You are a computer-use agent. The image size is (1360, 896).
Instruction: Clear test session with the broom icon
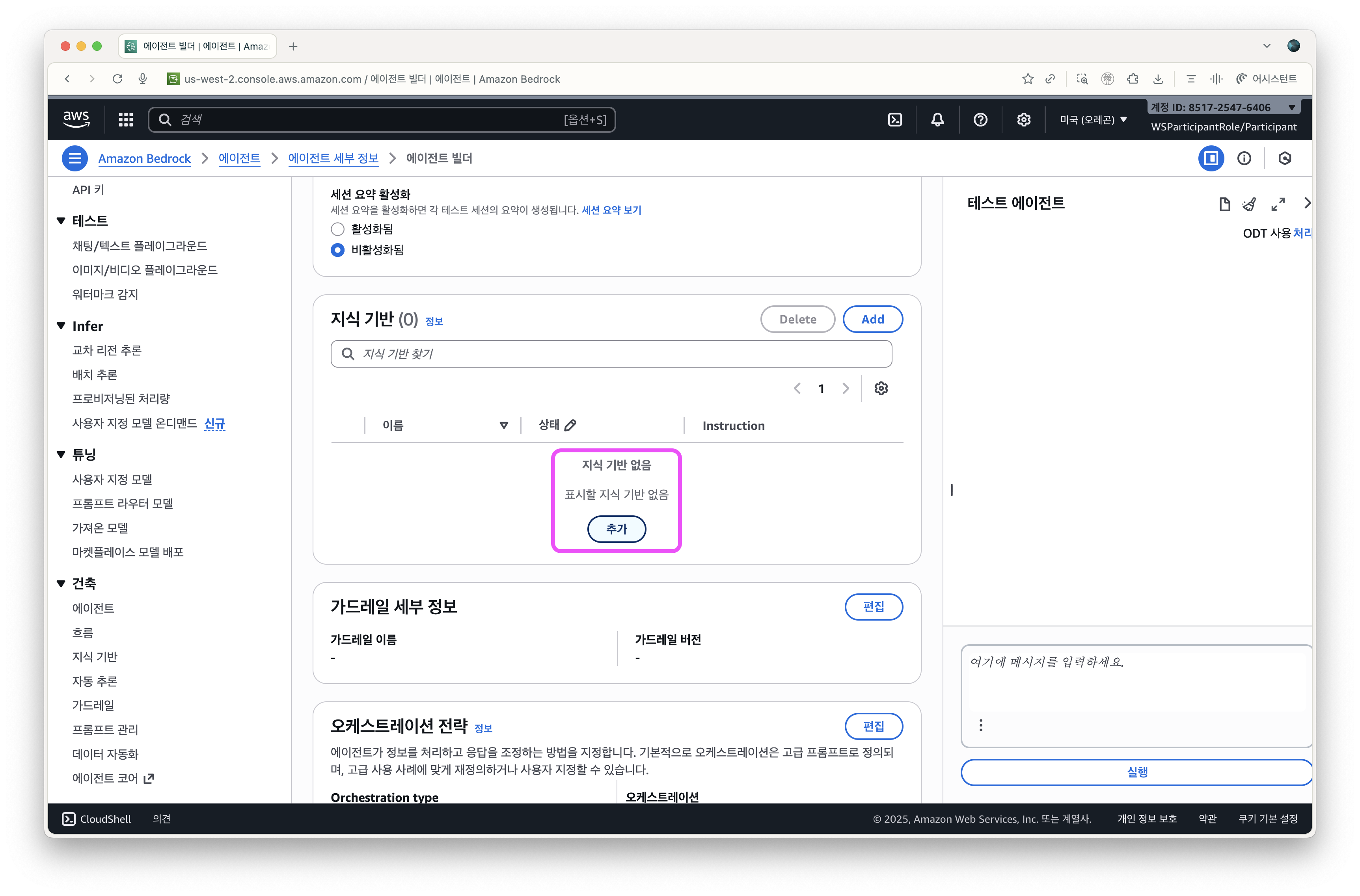(1250, 204)
